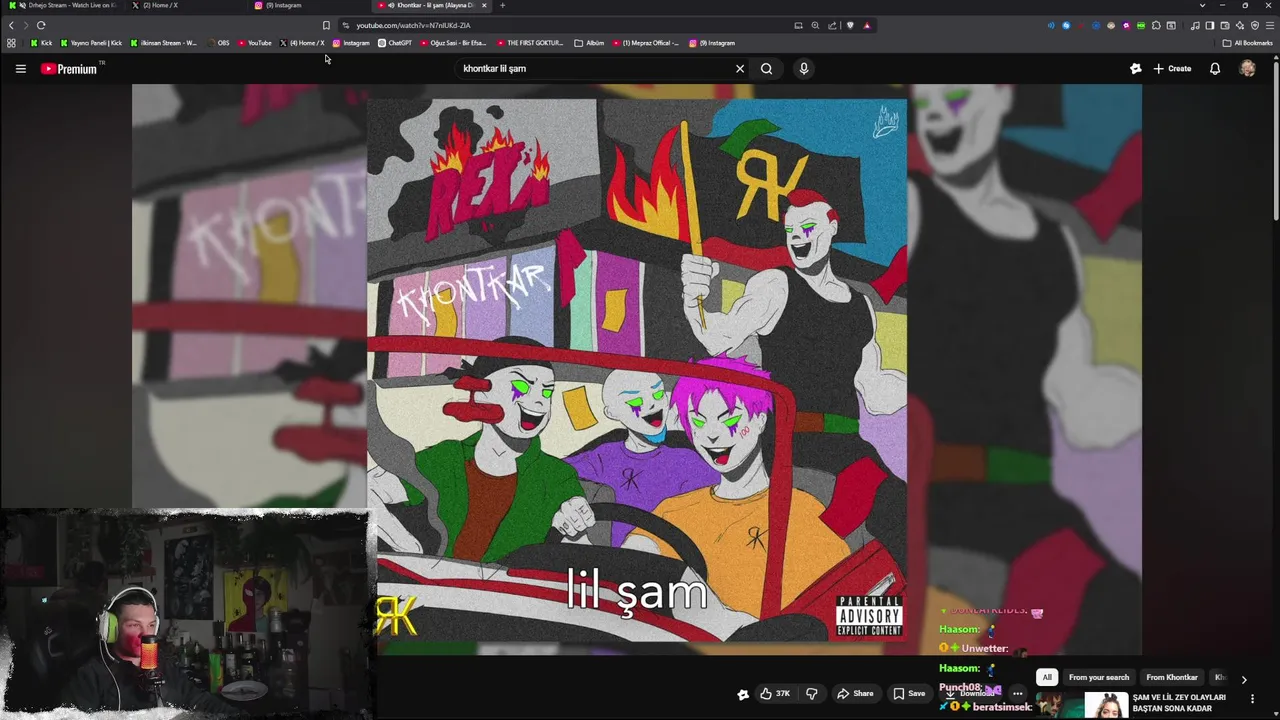Click the Brave Rewards triangle icon
Screen dimensions: 1280x720
[x=867, y=25]
